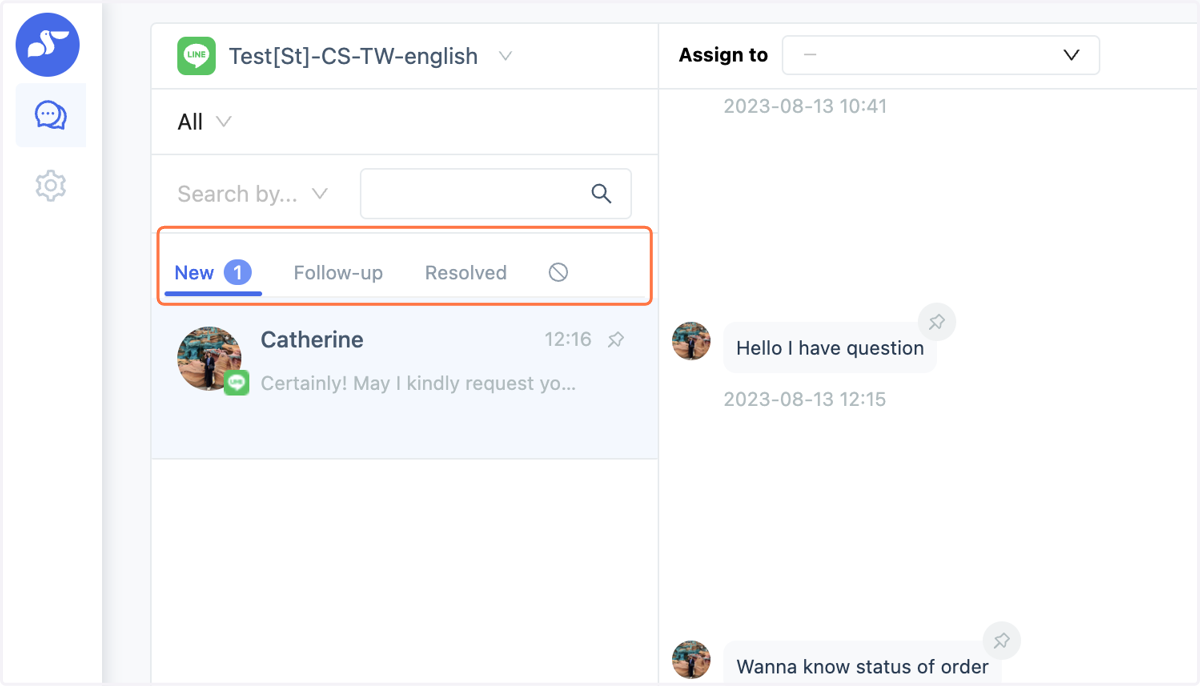
Task: Click the magnifying glass search icon
Action: click(601, 194)
